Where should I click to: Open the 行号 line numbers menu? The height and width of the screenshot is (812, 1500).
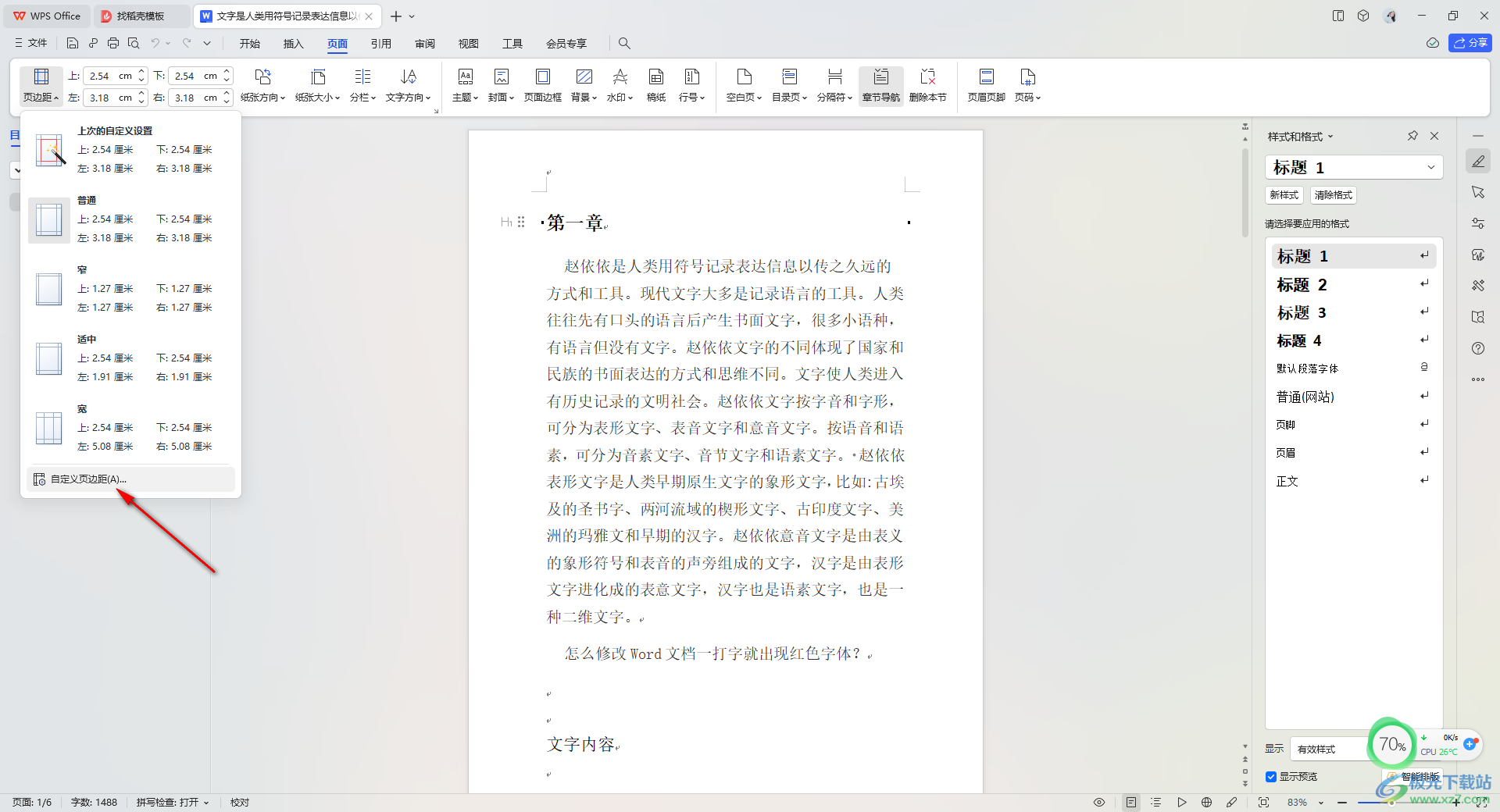(x=691, y=85)
